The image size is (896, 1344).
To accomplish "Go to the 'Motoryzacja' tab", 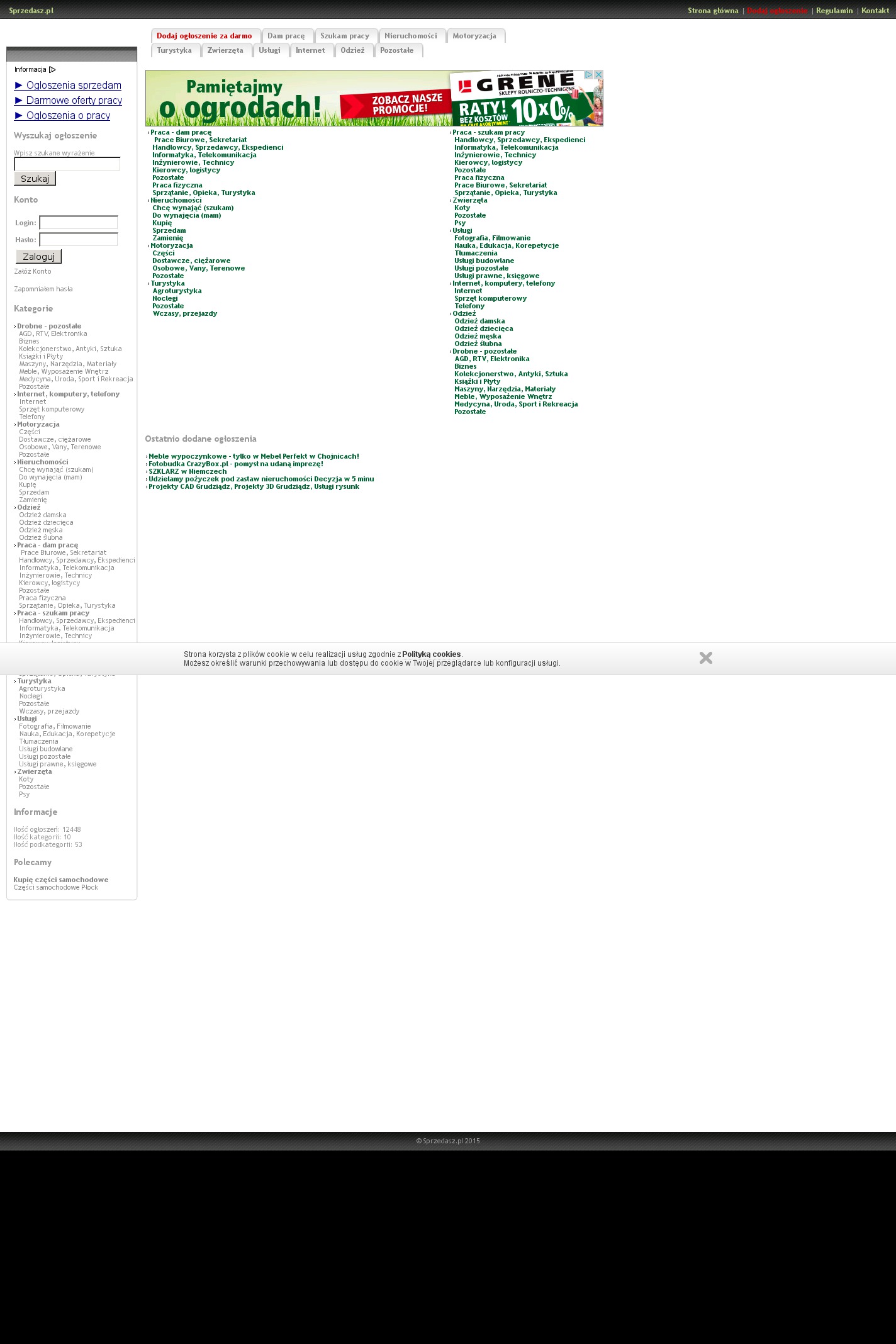I will click(x=474, y=36).
